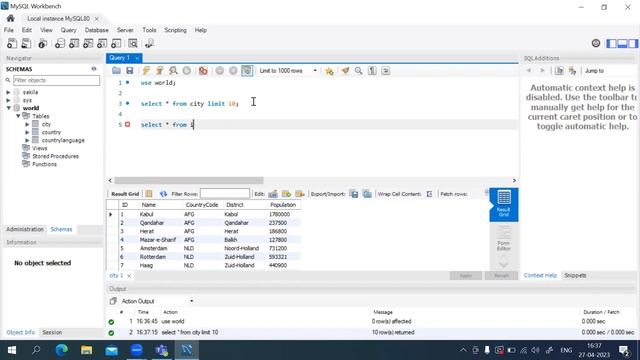Open the Server menu
The width and height of the screenshot is (640, 360).
coord(125,30)
